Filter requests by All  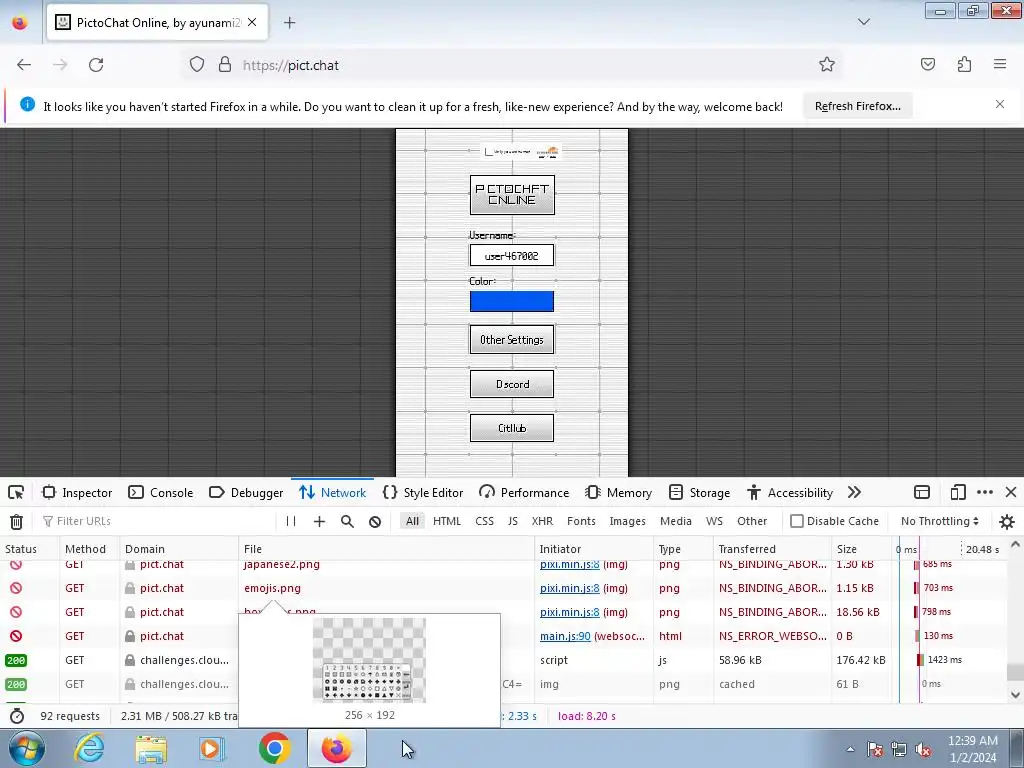pos(412,521)
